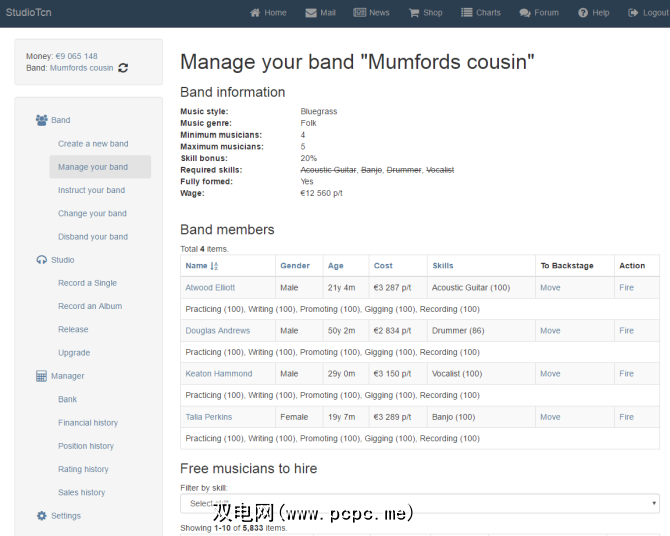Sort table by Skills column
Screen dimensions: 670x536
click(443, 266)
